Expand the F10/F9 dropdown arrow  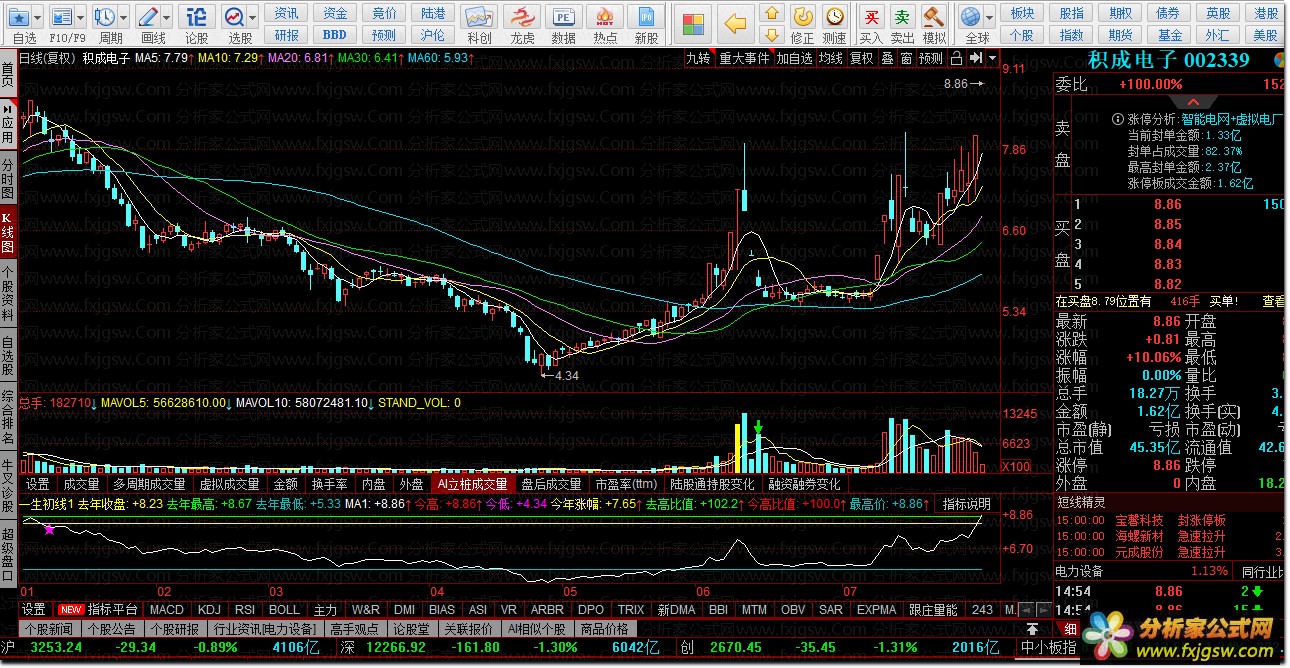[81, 18]
